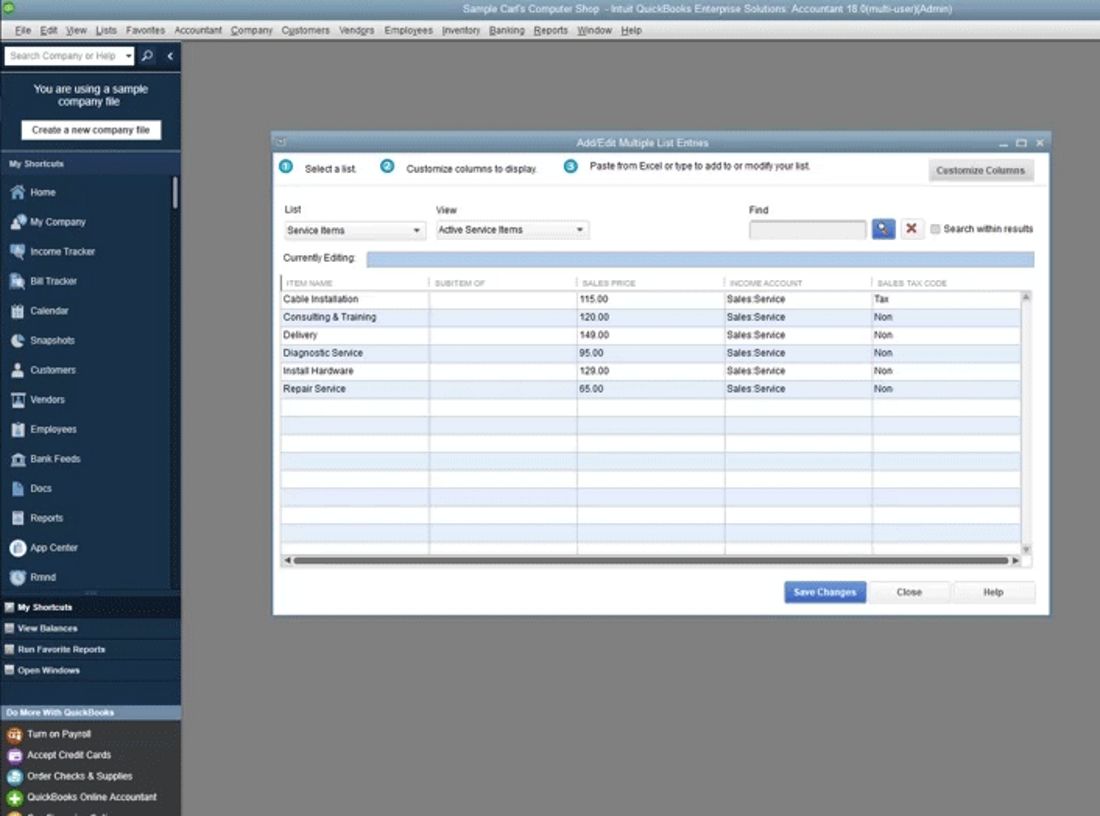Open the Rmnd shortcut
Screen dimensions: 1100x816
(x=32, y=577)
